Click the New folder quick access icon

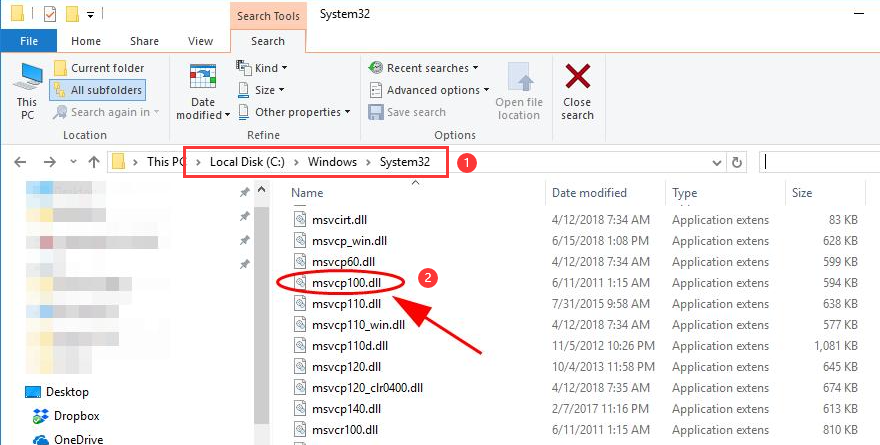point(72,13)
